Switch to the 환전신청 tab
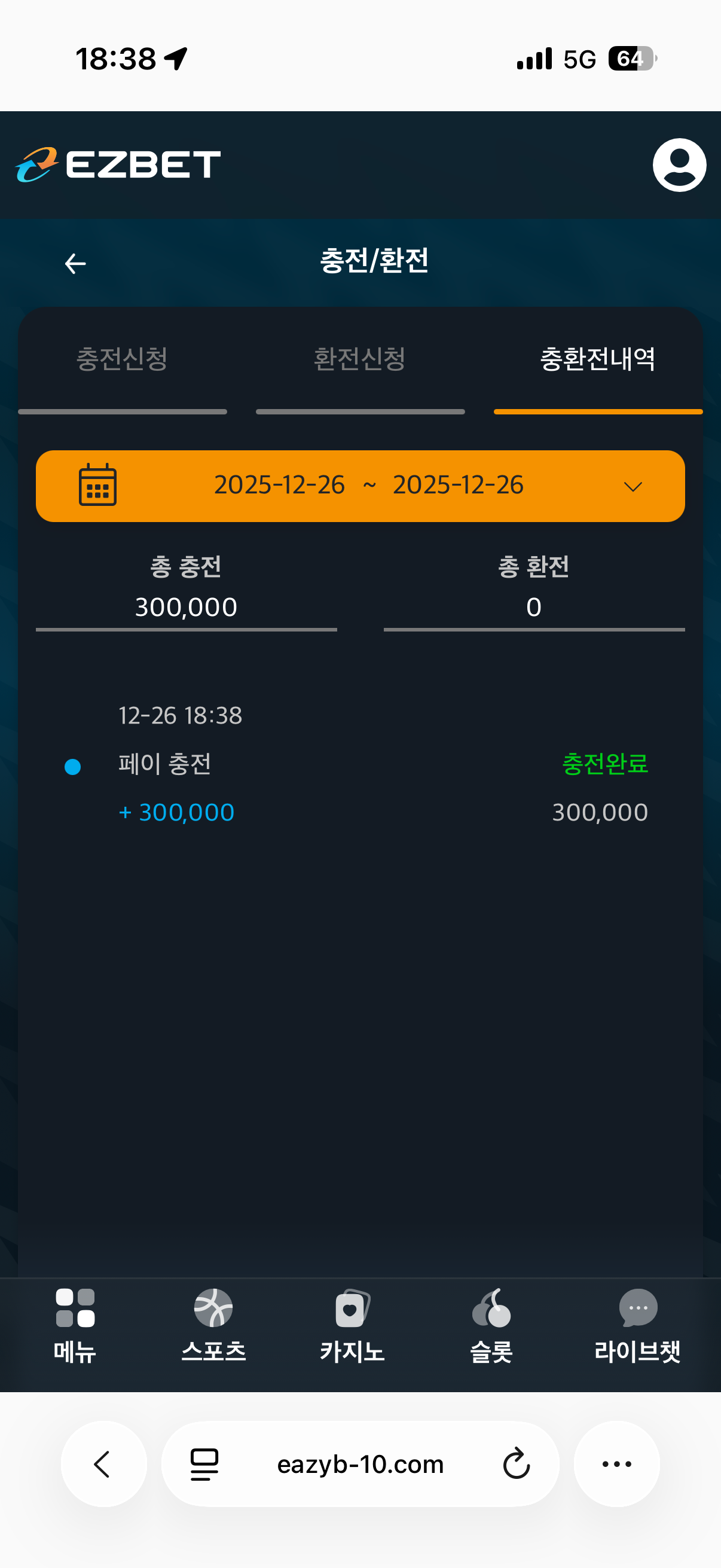721x1568 pixels. coord(359,359)
